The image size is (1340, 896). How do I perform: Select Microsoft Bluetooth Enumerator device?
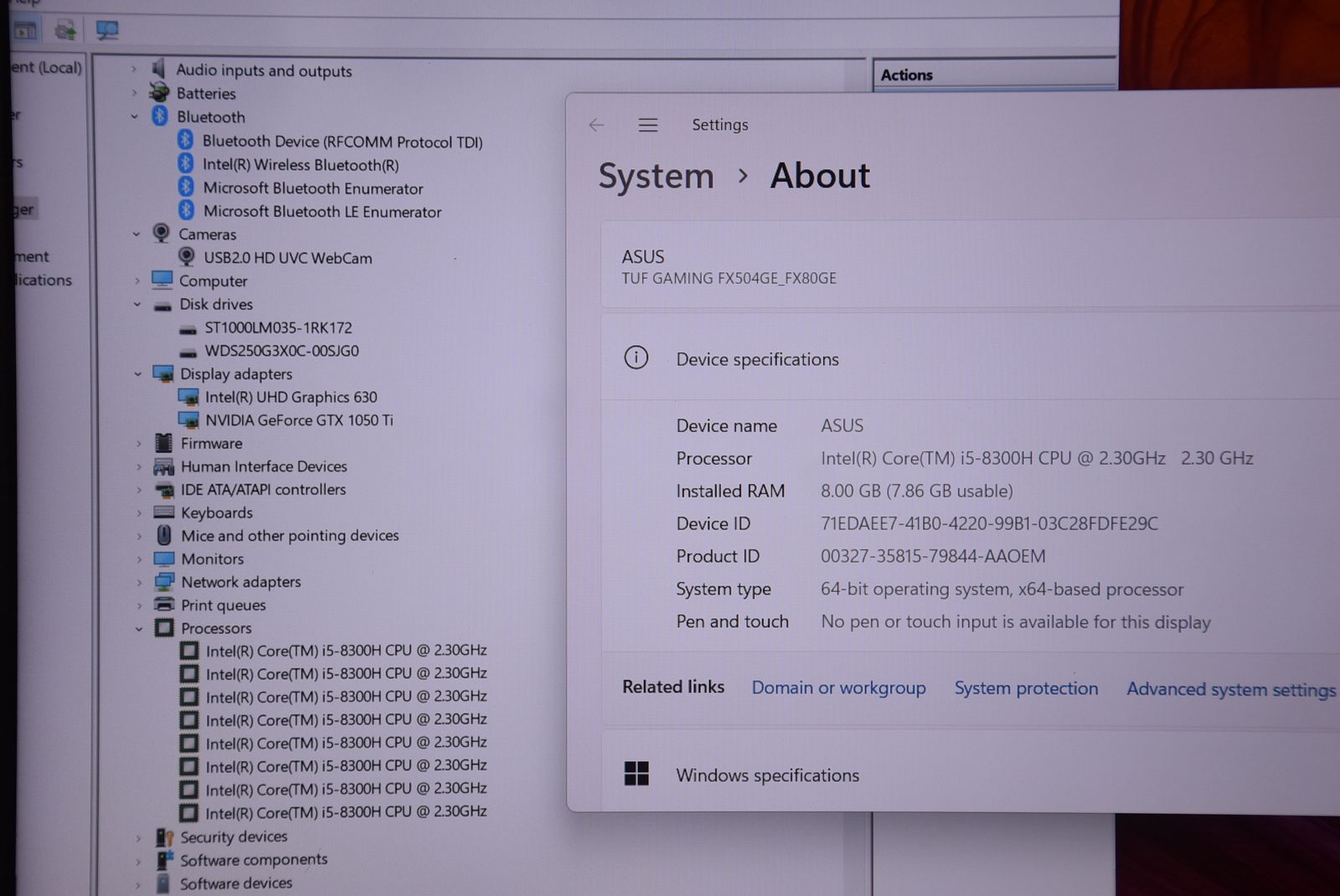pyautogui.click(x=312, y=188)
